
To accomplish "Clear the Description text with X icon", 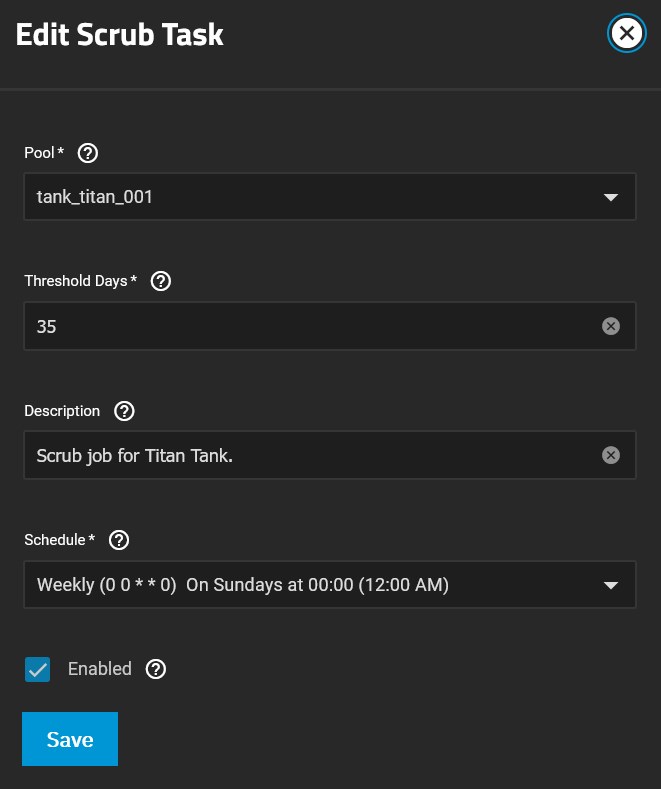I will 611,455.
